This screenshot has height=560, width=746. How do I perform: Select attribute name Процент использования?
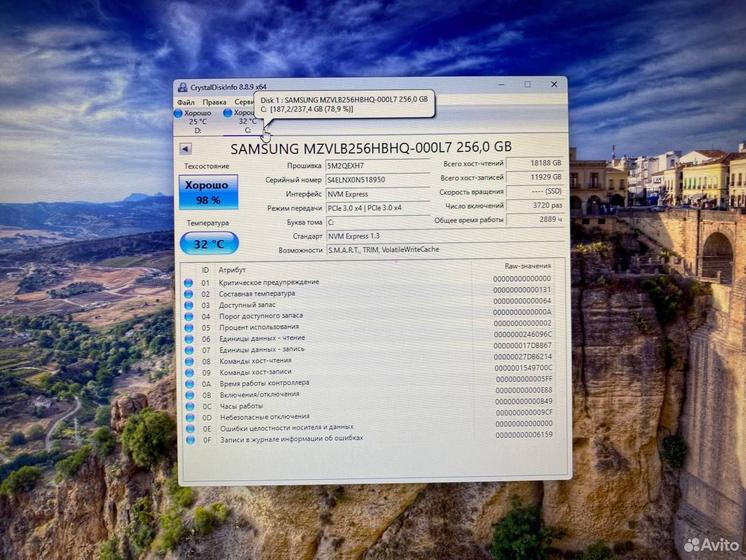tap(259, 327)
